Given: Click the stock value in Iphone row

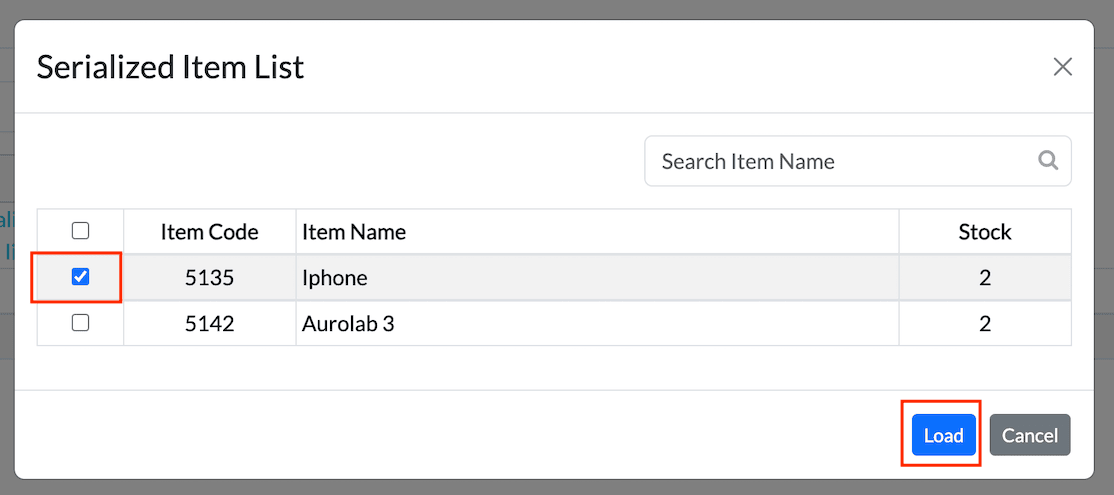Looking at the screenshot, I should [984, 278].
